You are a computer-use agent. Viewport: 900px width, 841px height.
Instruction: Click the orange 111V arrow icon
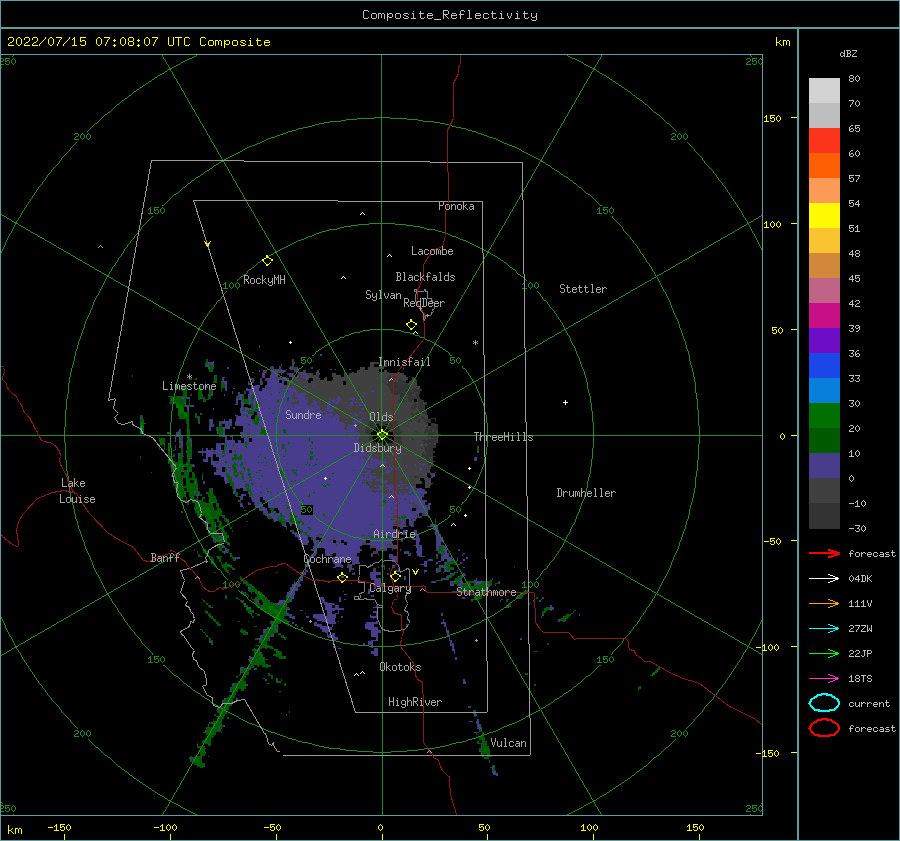824,603
